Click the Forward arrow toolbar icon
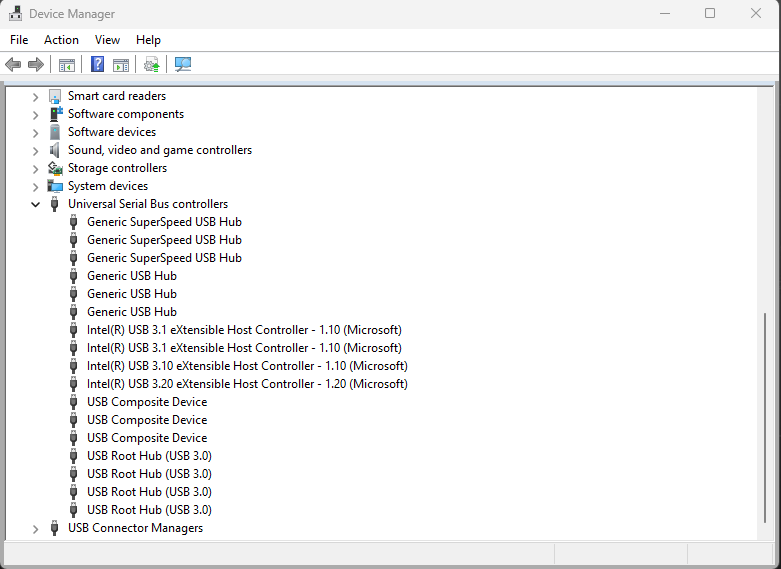 (x=36, y=65)
